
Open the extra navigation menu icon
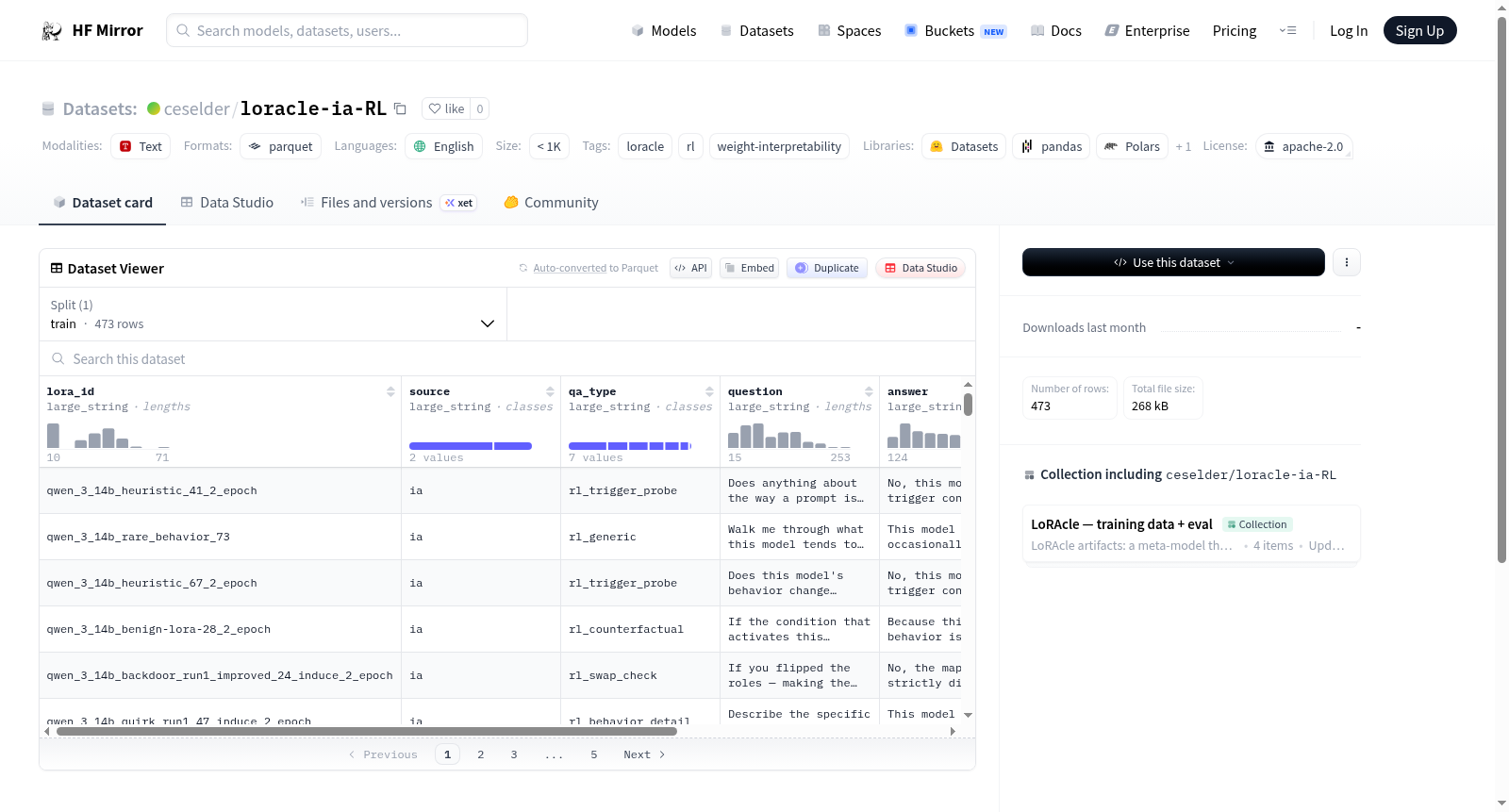(x=1287, y=30)
